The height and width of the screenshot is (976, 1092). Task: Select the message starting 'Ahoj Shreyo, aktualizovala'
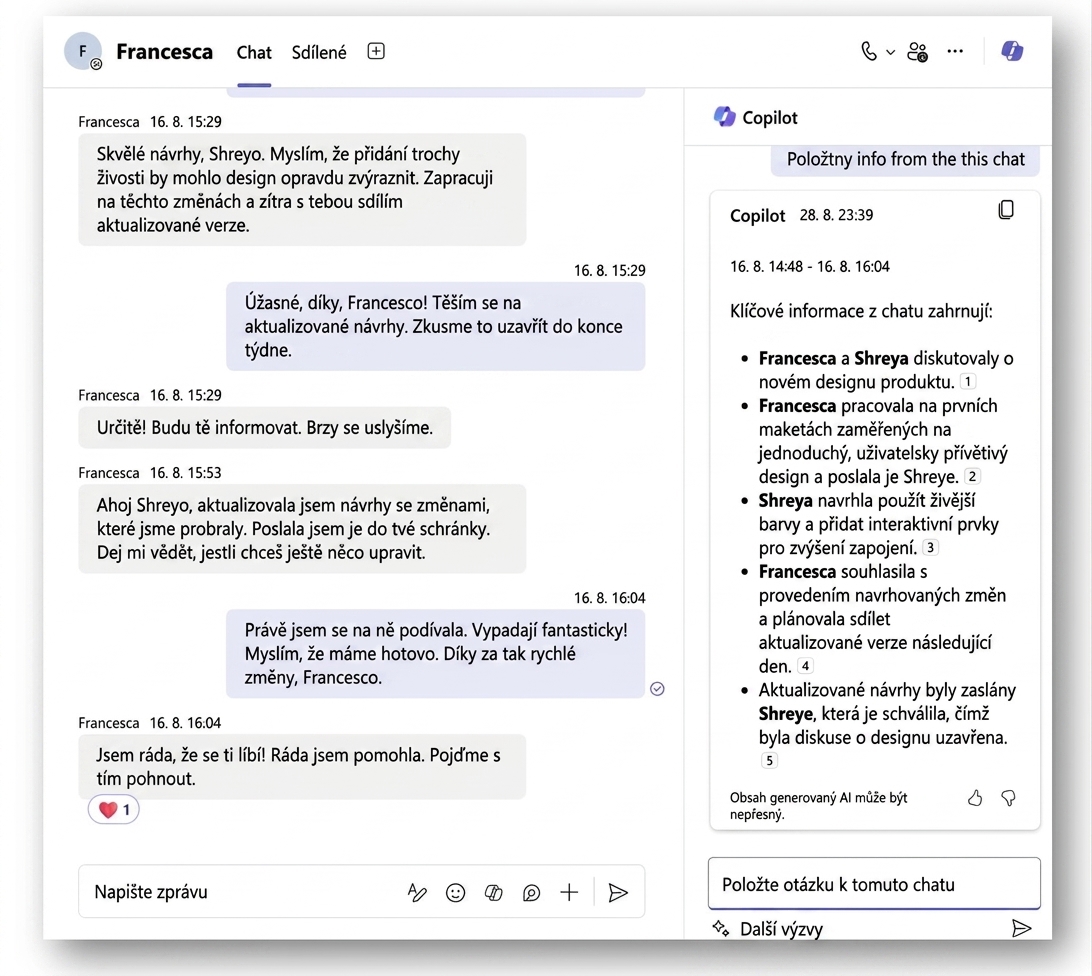pos(302,529)
